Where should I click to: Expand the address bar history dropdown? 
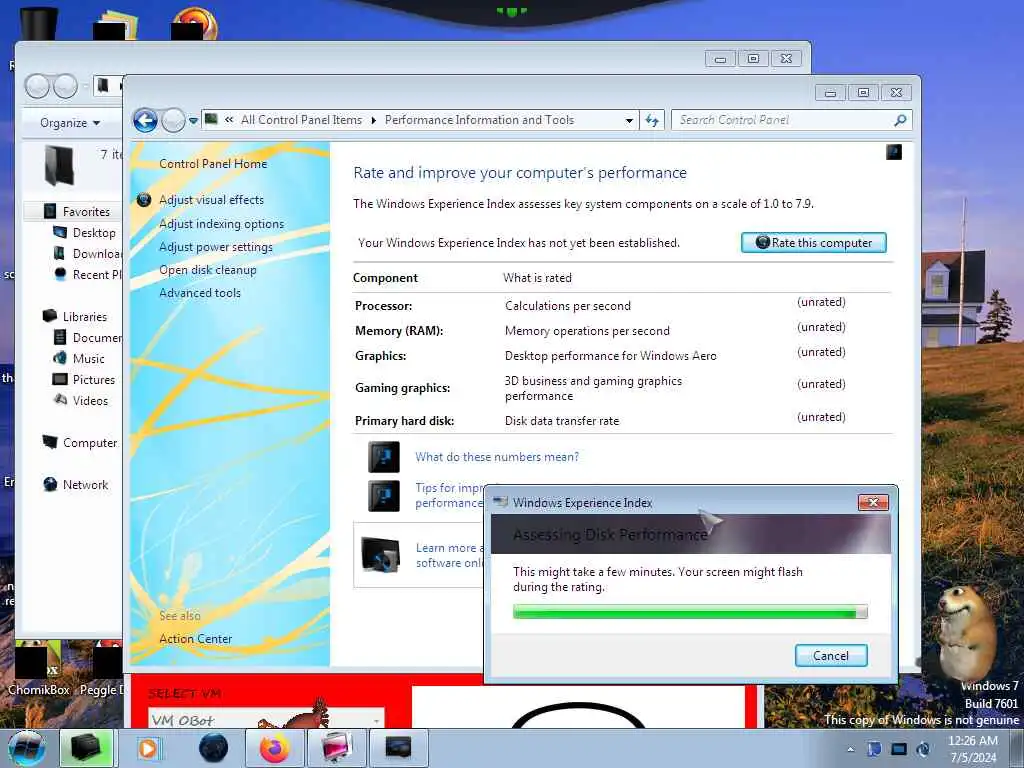(x=629, y=120)
